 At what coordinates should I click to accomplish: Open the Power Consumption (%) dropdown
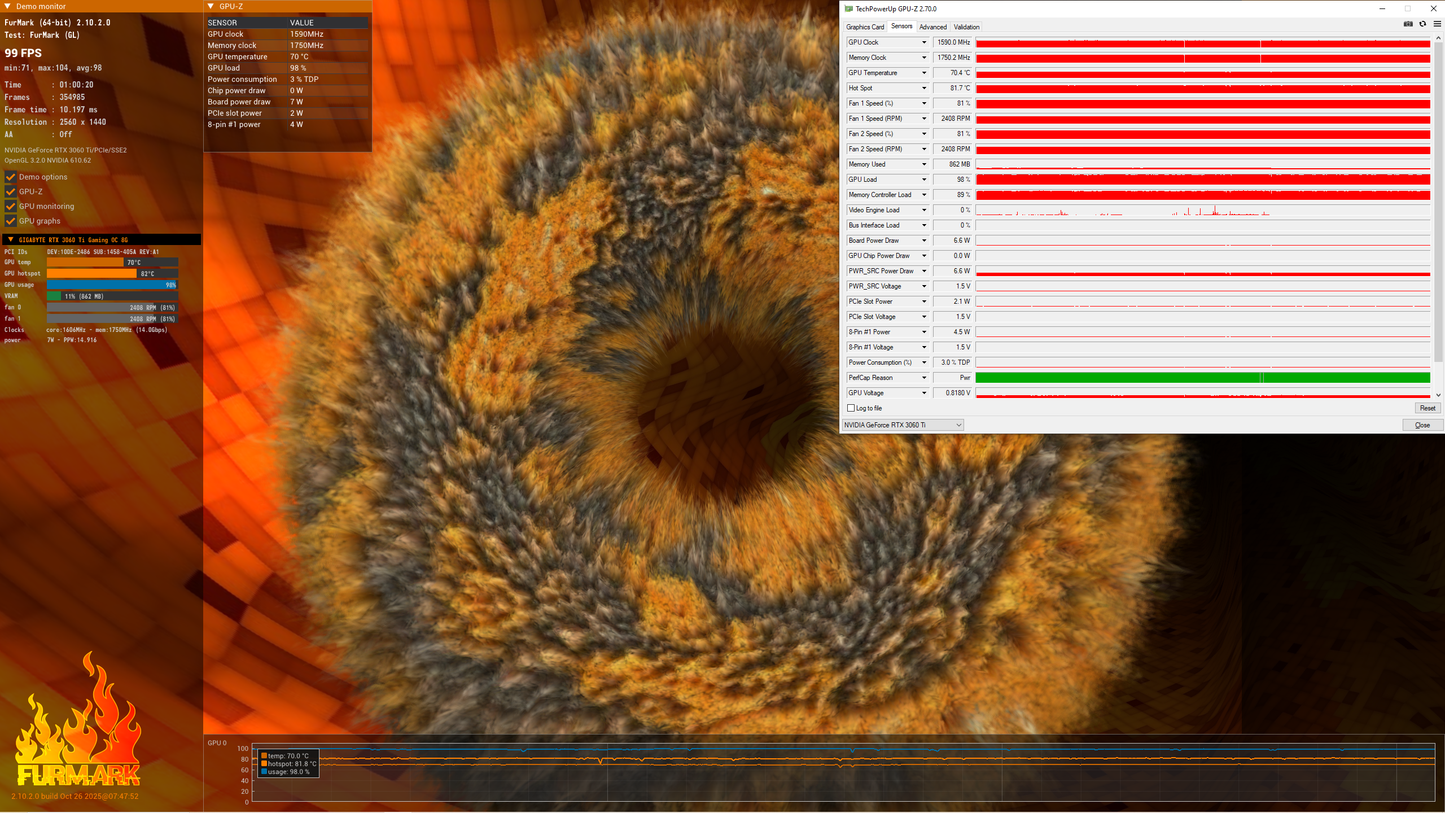(x=924, y=363)
